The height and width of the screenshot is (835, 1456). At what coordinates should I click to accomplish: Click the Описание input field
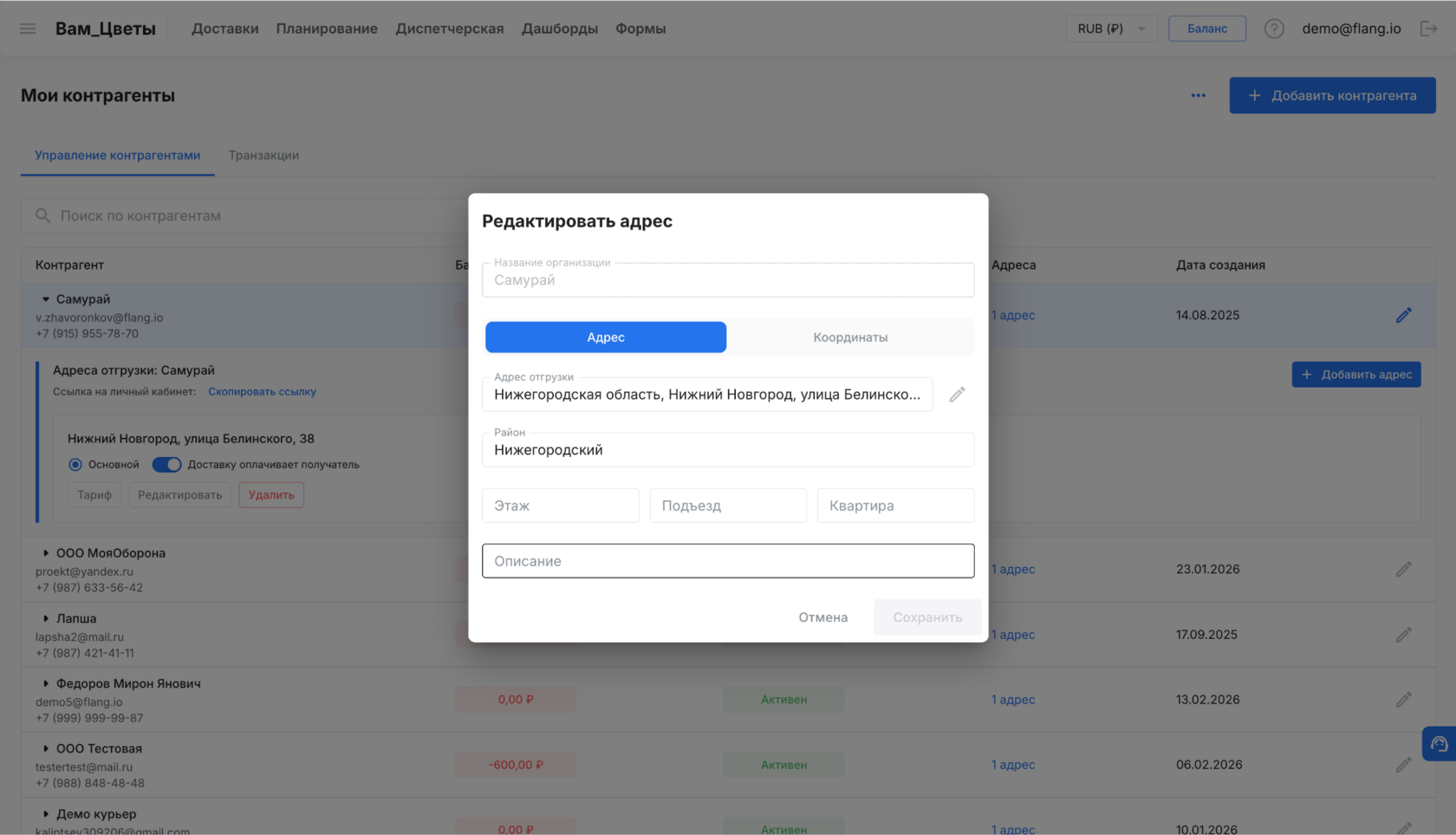tap(728, 561)
